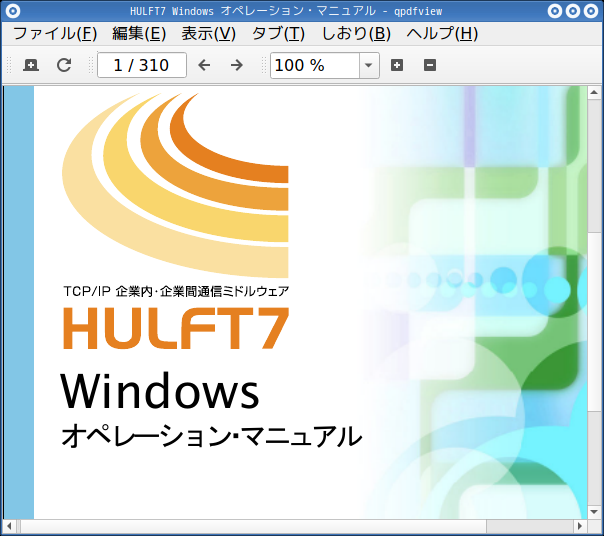Screen dimensions: 604x536
Task: Open the ファイル(F) menu
Action: click(55, 34)
